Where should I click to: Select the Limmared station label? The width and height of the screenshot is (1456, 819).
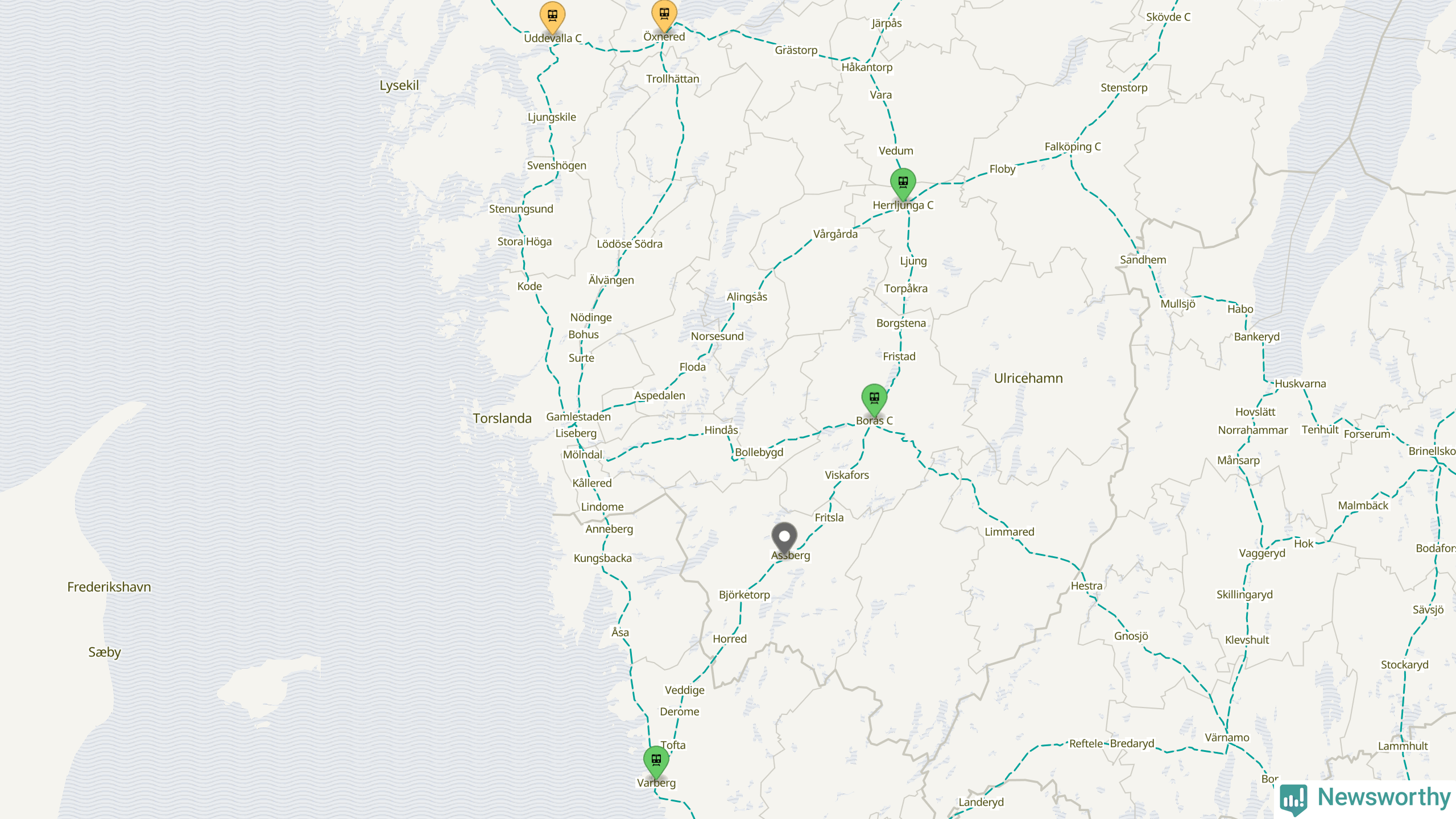(1010, 532)
